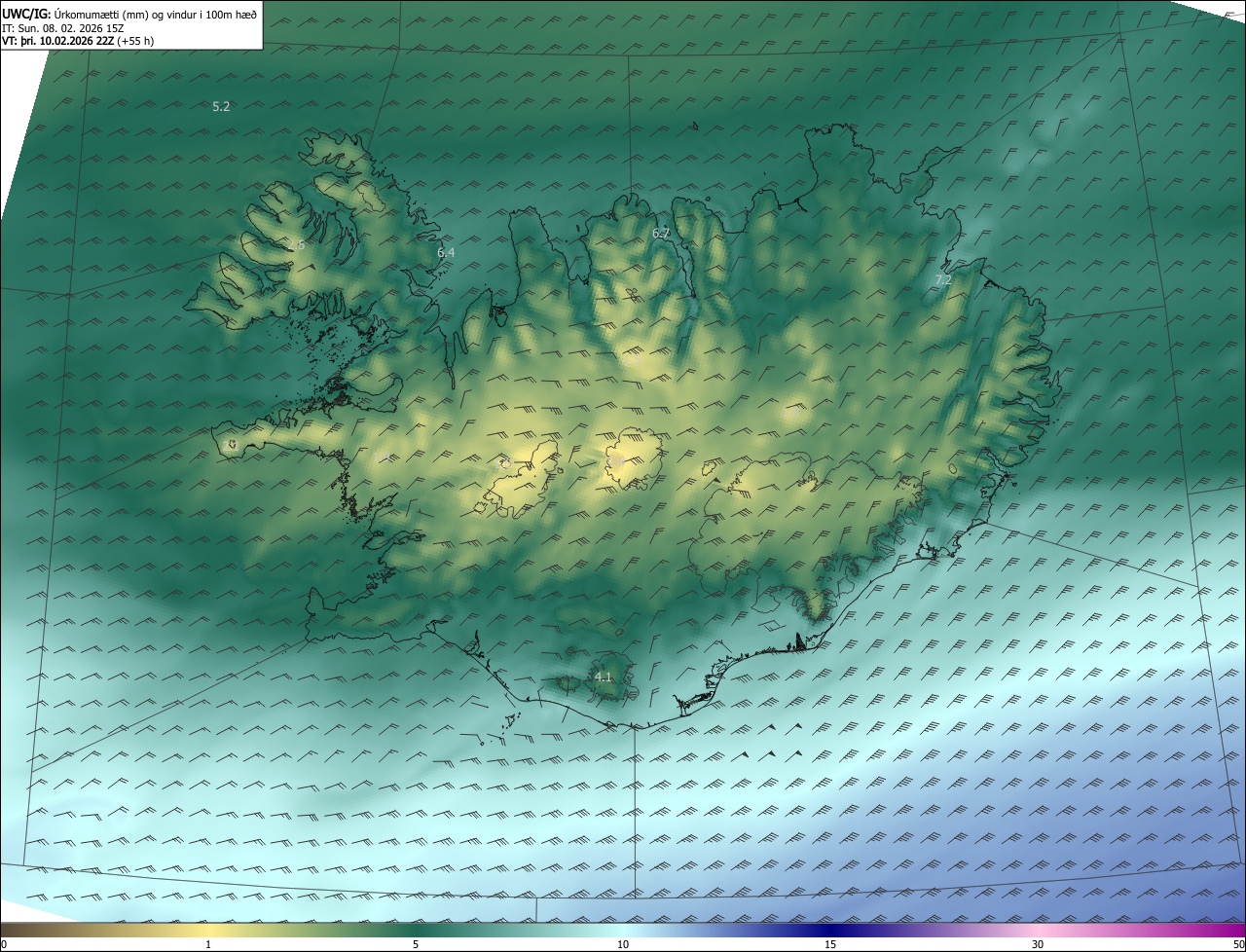Click the 6.4 value label on map
The image size is (1246, 952).
[446, 252]
